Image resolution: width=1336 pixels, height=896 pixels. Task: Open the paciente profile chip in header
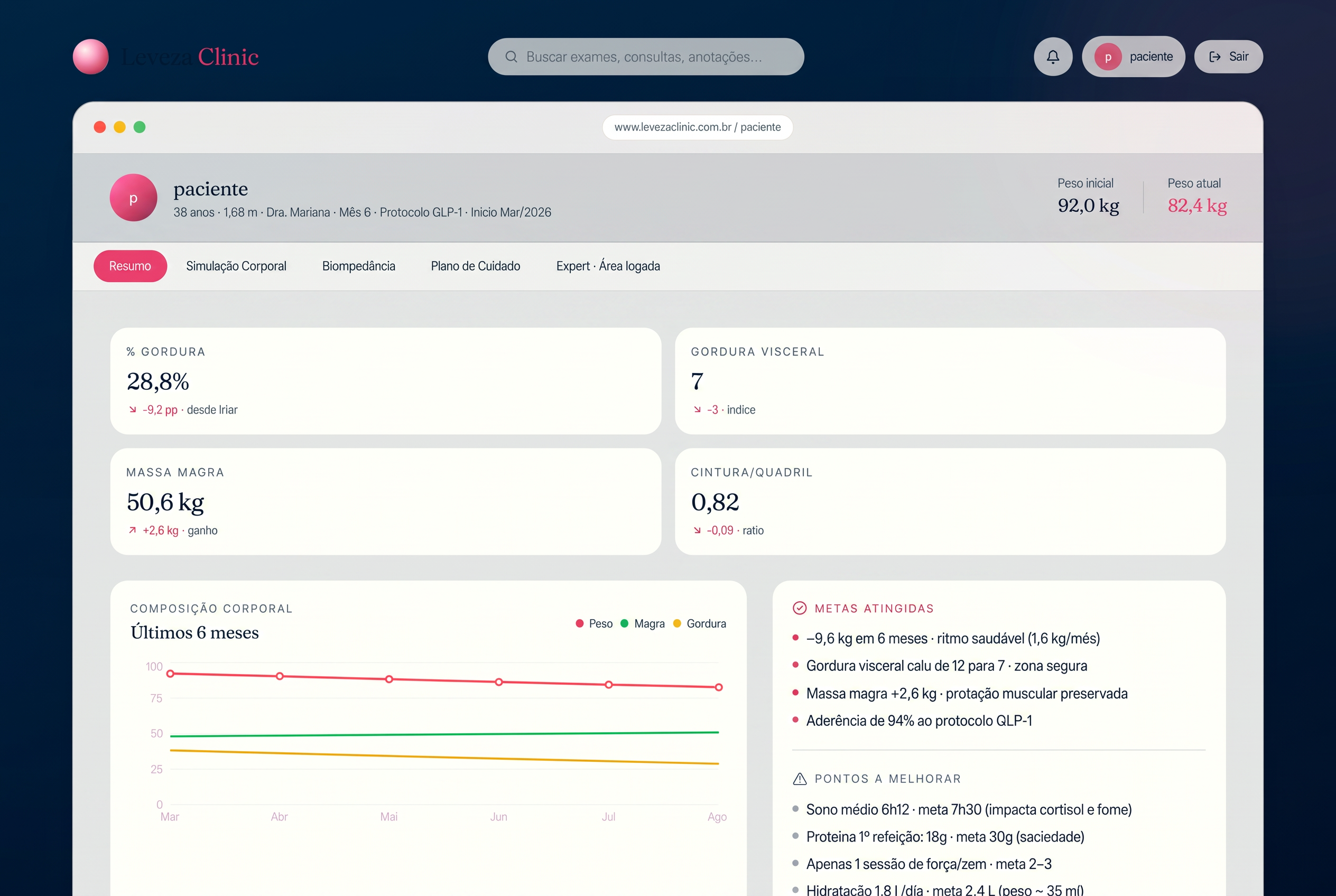pos(1133,57)
